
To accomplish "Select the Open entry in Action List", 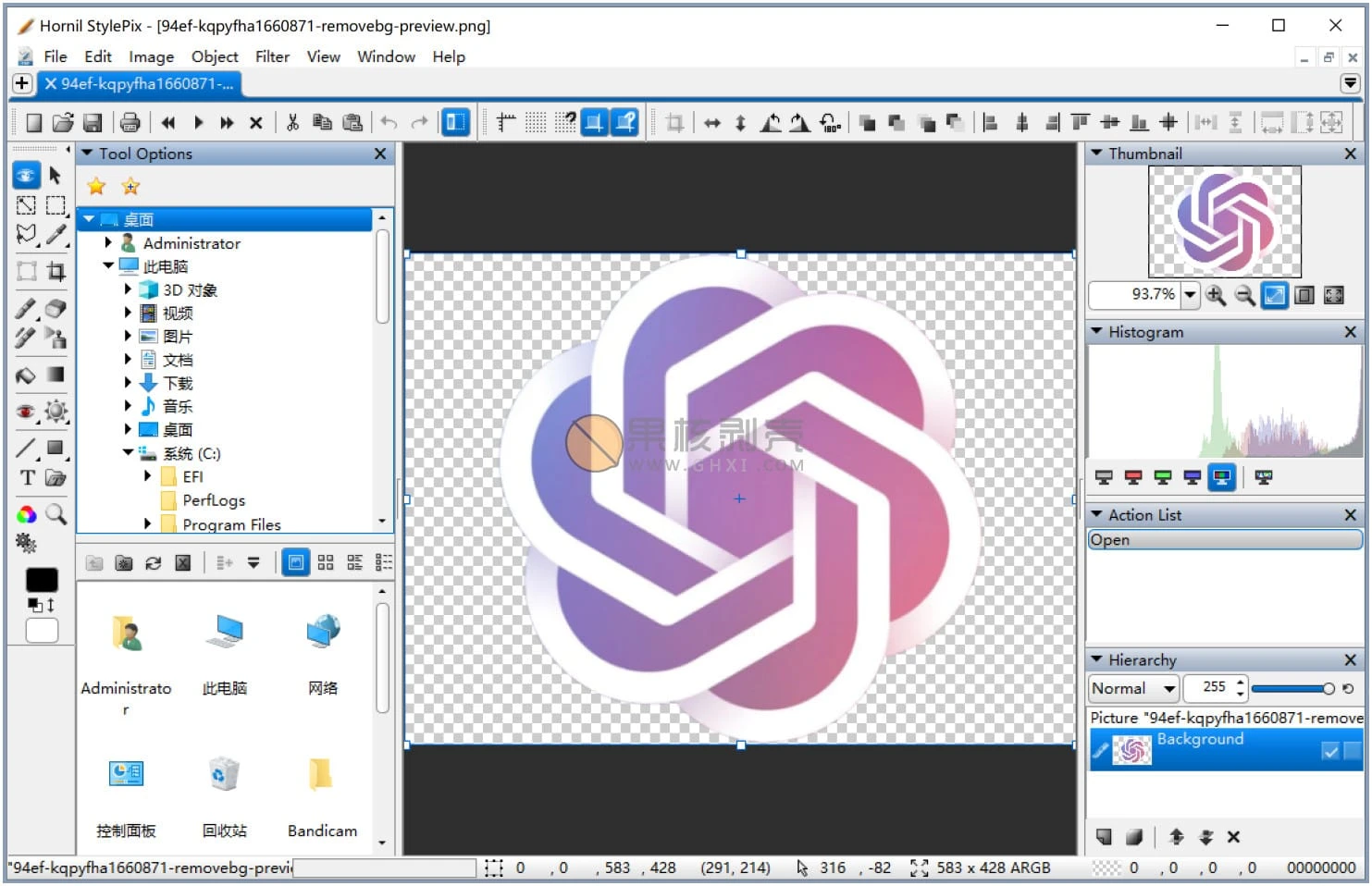I will pyautogui.click(x=1224, y=540).
